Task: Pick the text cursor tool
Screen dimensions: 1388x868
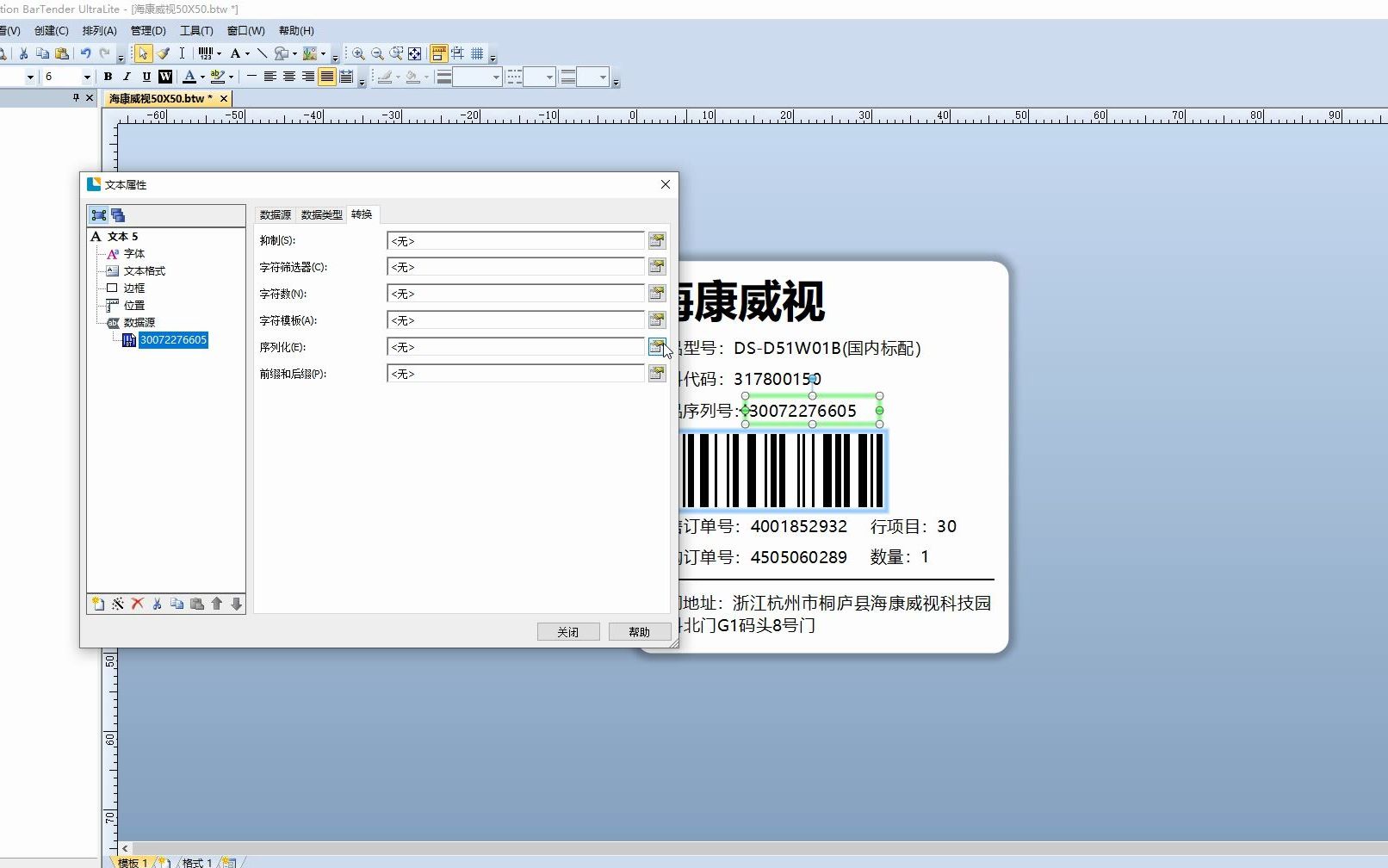Action: [182, 53]
